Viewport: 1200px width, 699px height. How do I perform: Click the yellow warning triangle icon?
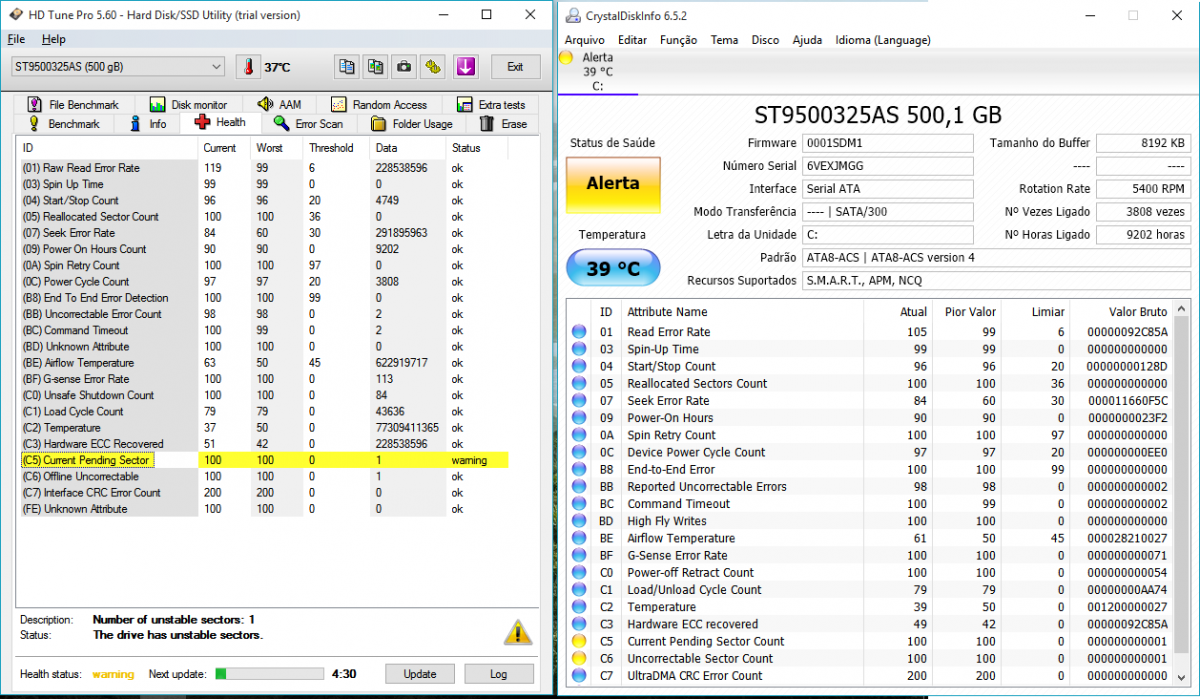(x=518, y=632)
